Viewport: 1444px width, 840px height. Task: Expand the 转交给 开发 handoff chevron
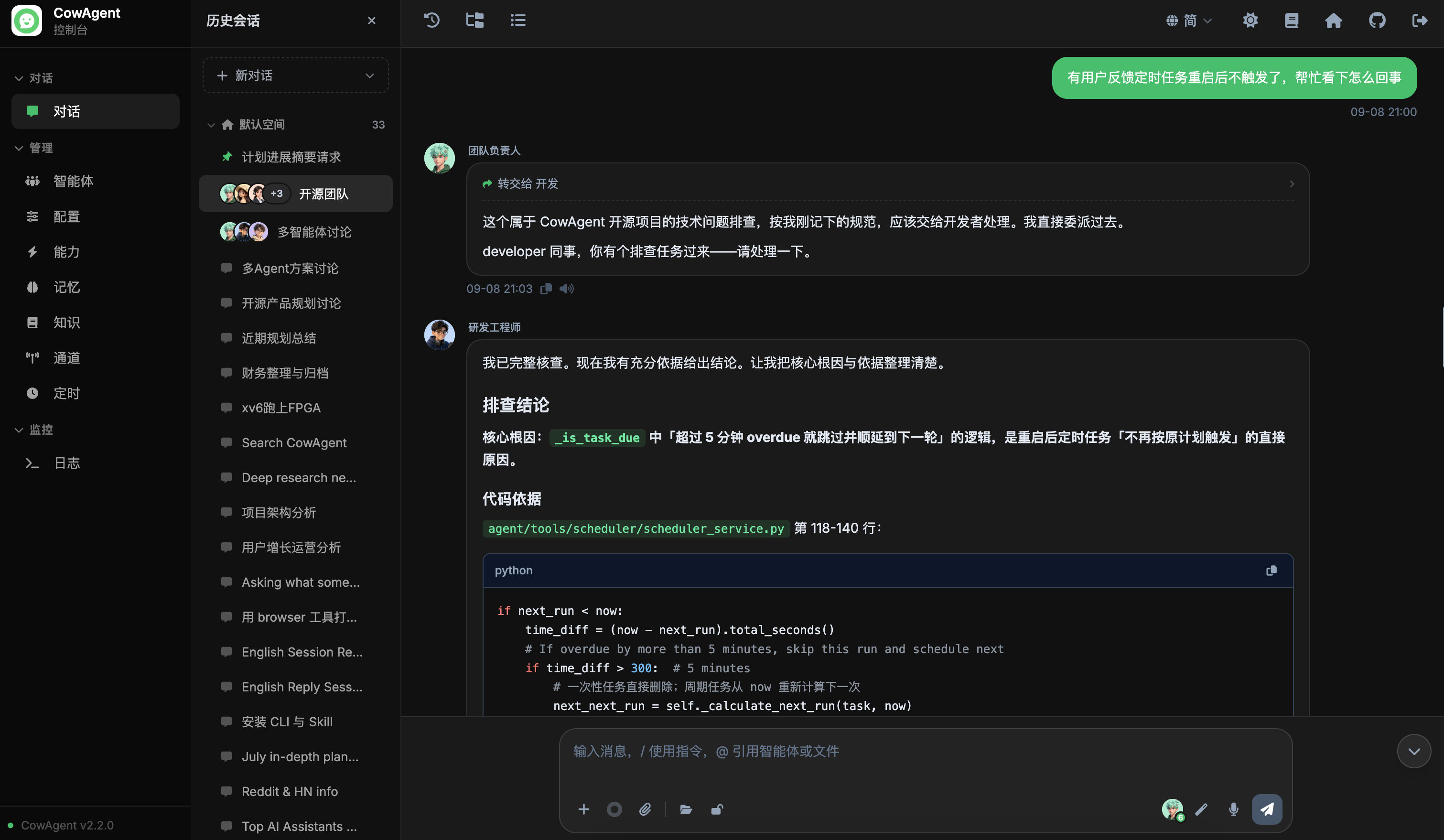pyautogui.click(x=1292, y=184)
